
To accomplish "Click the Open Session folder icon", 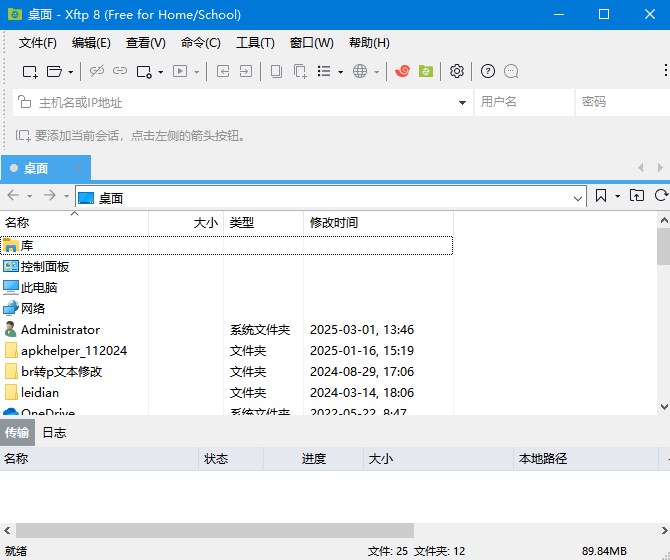I will point(54,71).
